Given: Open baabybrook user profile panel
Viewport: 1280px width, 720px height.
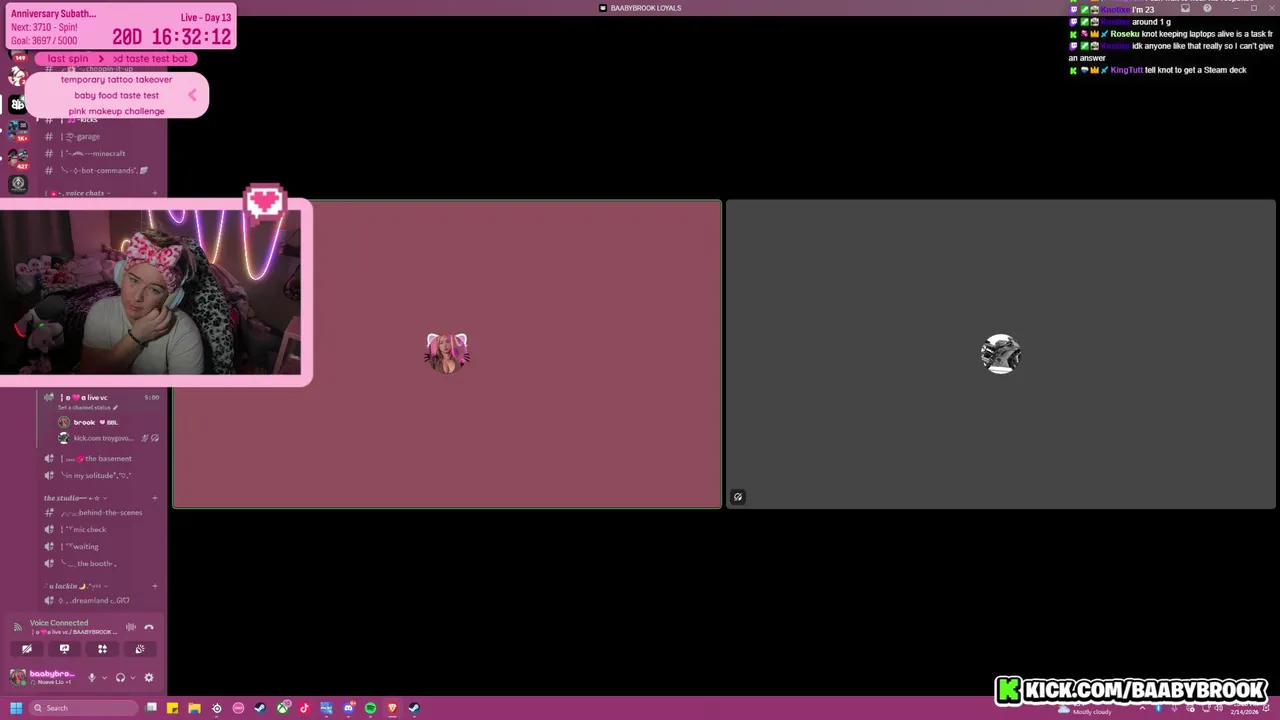Looking at the screenshot, I should (42, 677).
